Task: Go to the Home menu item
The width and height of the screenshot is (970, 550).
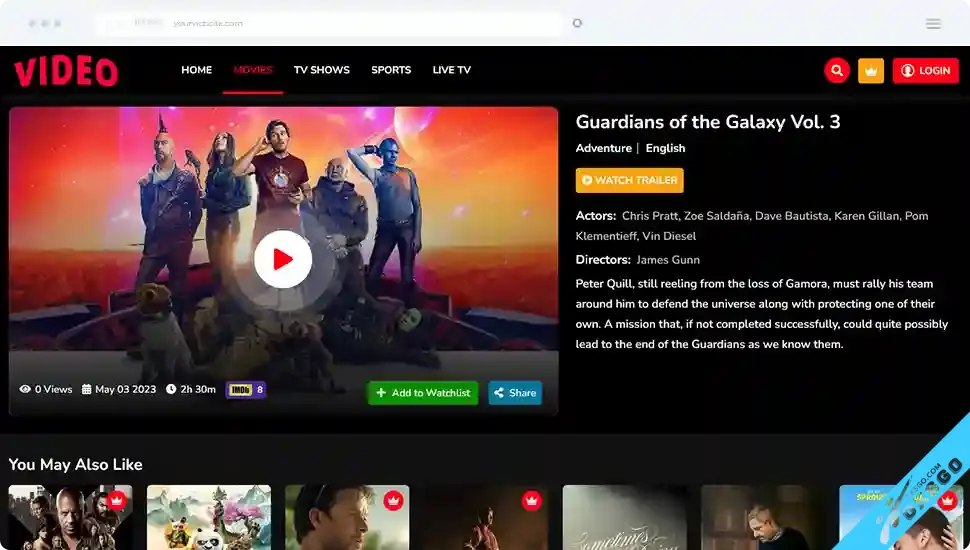Action: pos(197,70)
